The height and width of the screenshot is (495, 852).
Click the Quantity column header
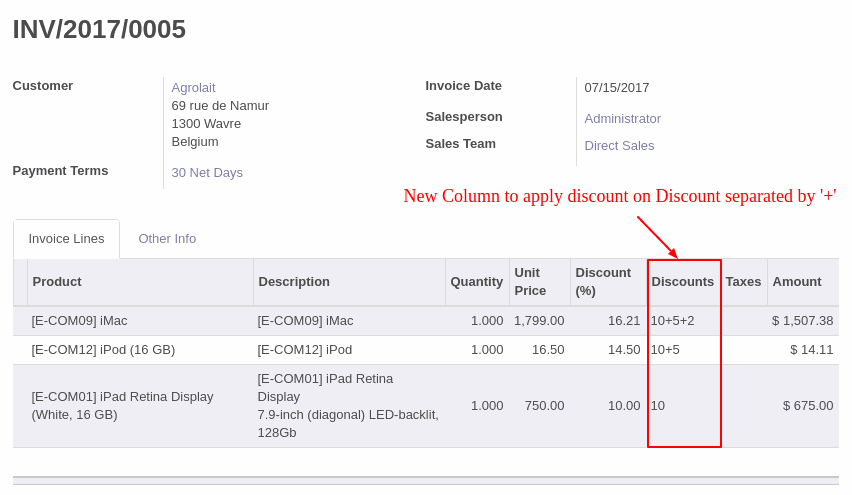(x=477, y=281)
